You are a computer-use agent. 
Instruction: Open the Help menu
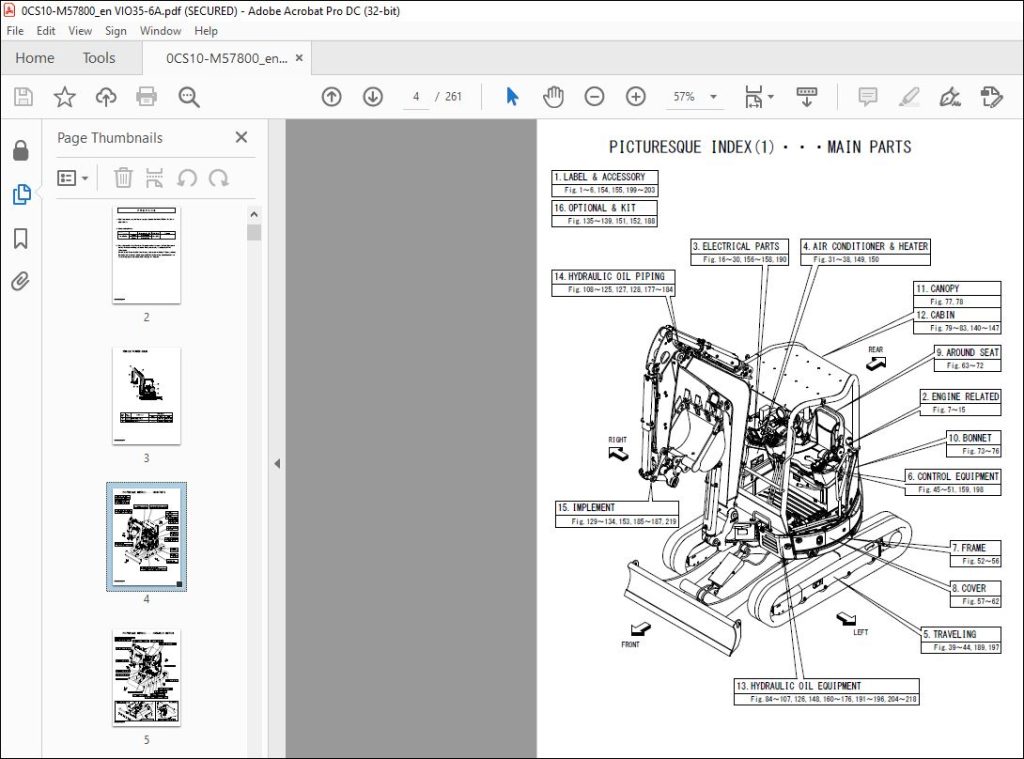tap(206, 31)
